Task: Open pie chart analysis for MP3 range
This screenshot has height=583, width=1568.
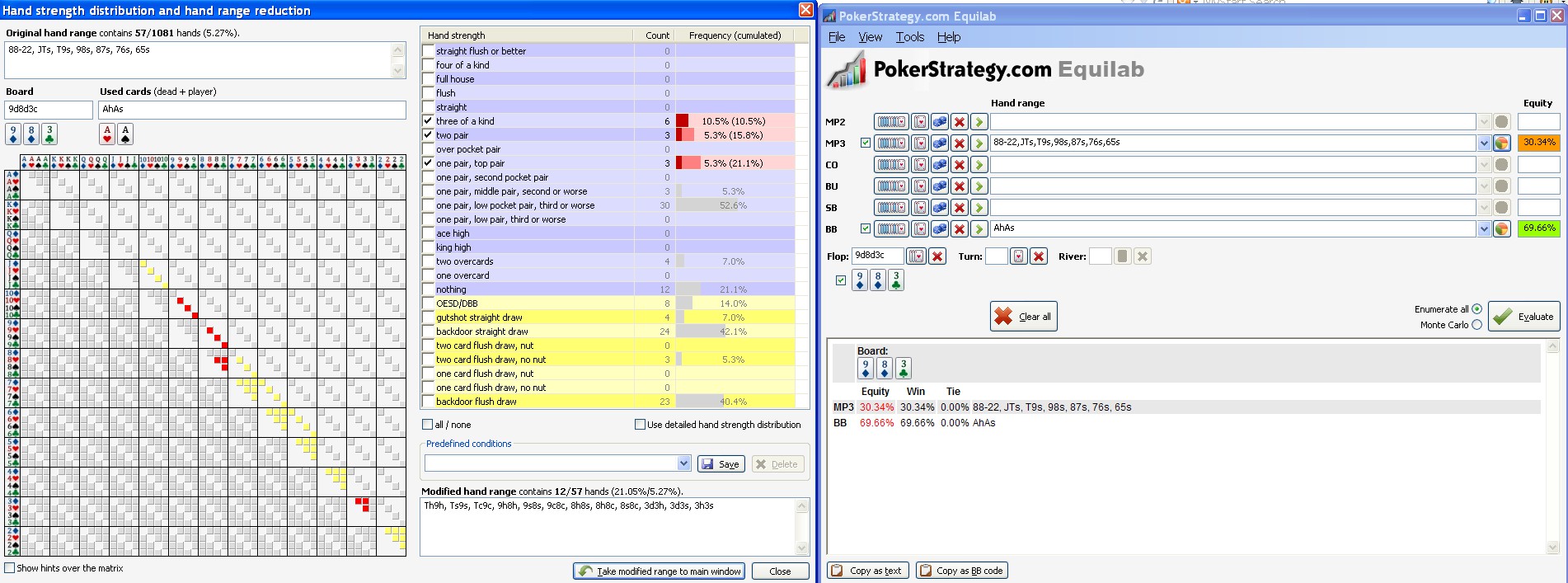Action: 1502,143
